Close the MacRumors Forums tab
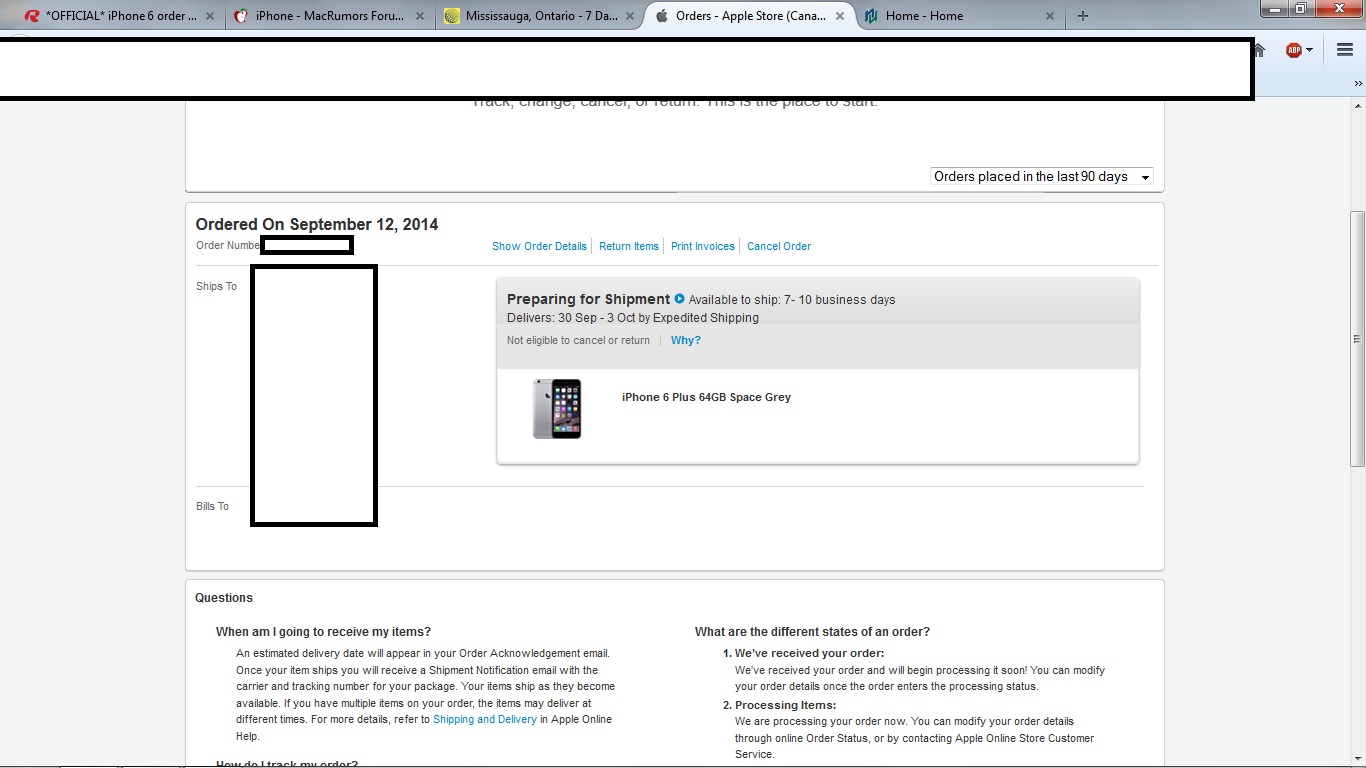The width and height of the screenshot is (1366, 768). (x=419, y=16)
